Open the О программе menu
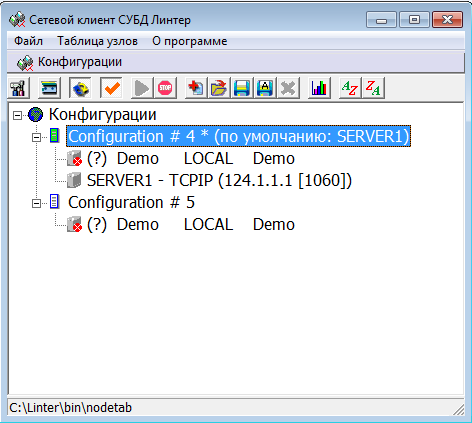Viewport: 472px width, 423px height. [x=190, y=41]
